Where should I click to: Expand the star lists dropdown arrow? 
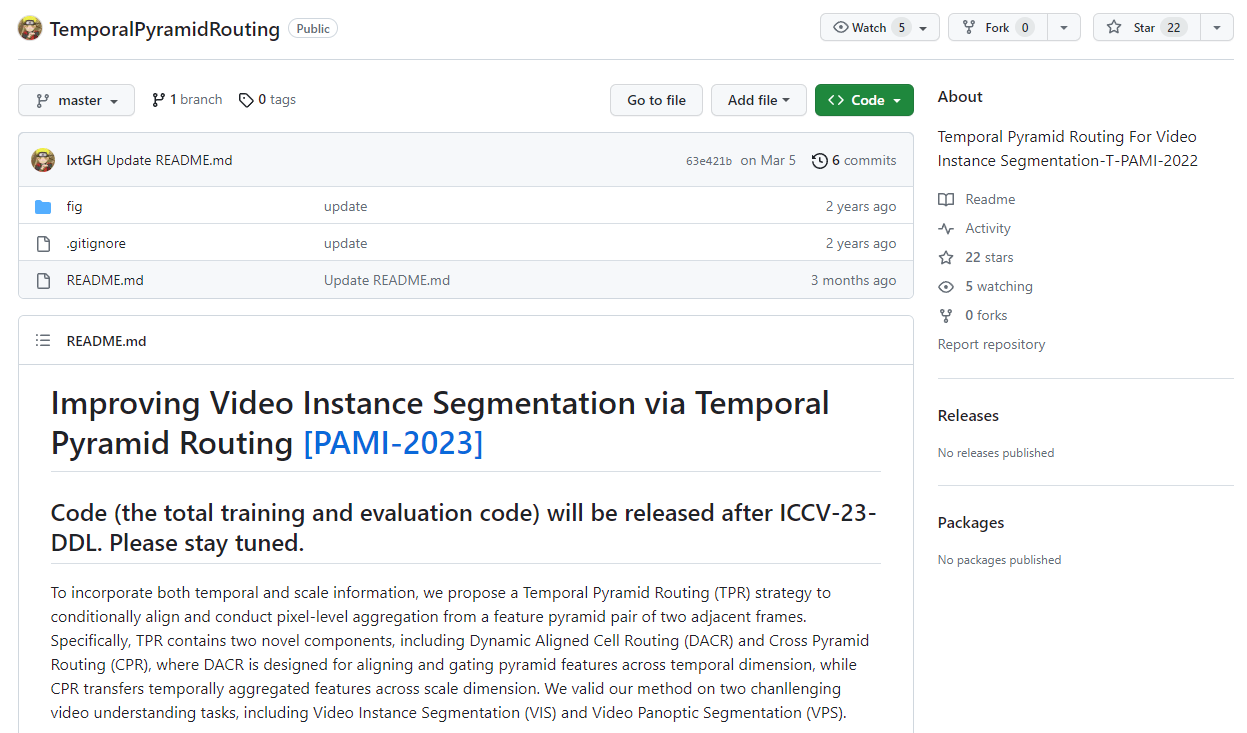click(1217, 28)
